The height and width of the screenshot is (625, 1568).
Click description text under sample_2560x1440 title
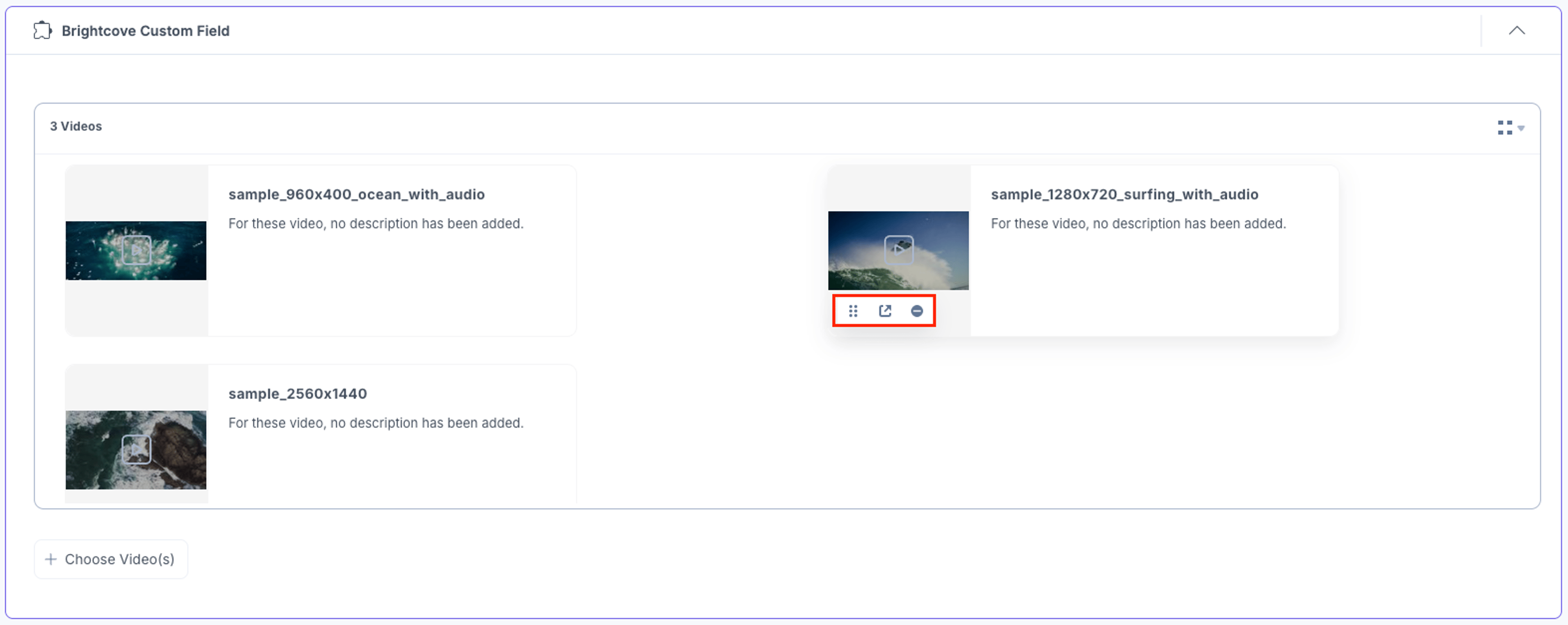(376, 423)
